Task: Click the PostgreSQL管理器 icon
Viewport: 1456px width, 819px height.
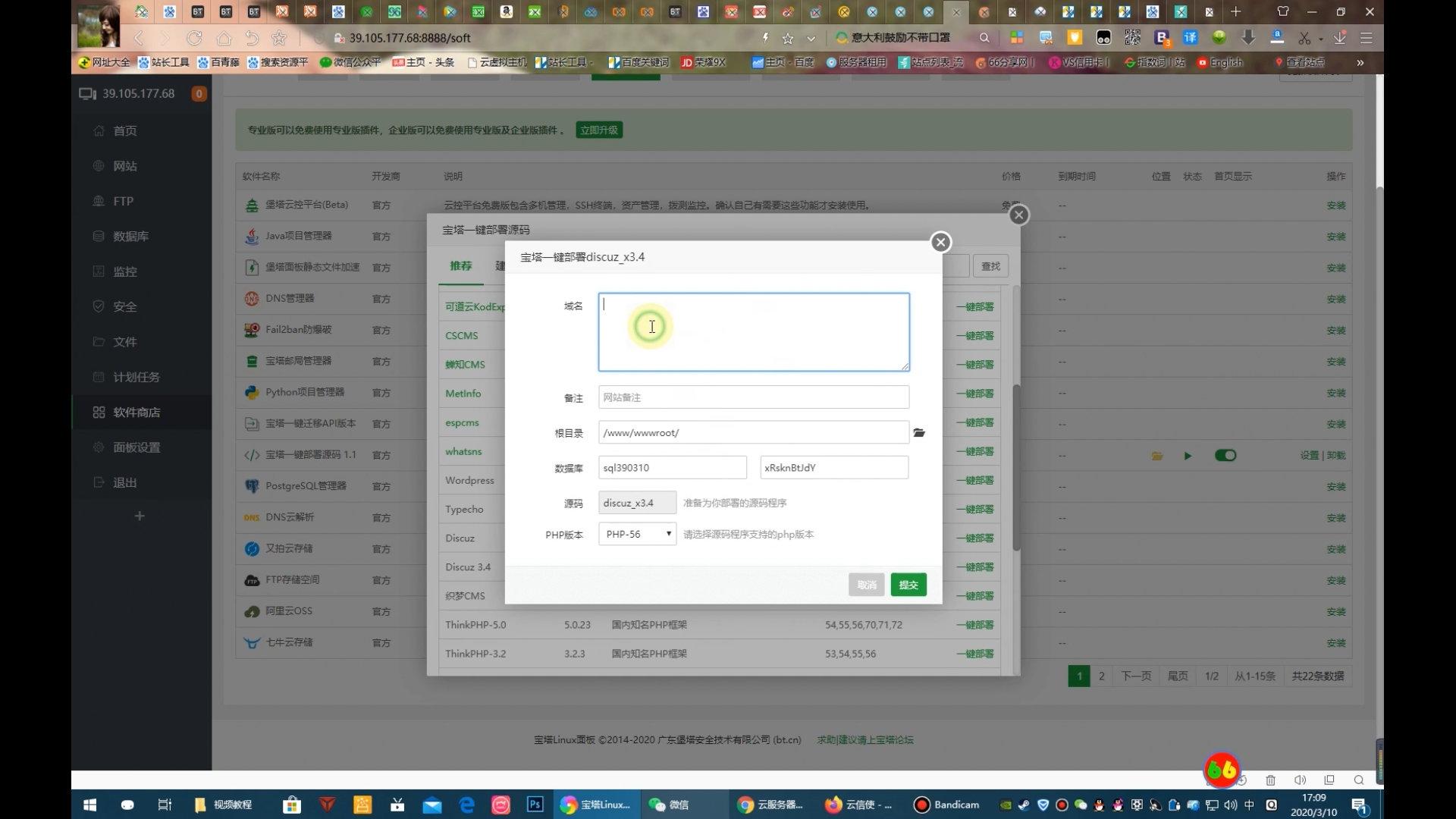Action: coord(252,486)
